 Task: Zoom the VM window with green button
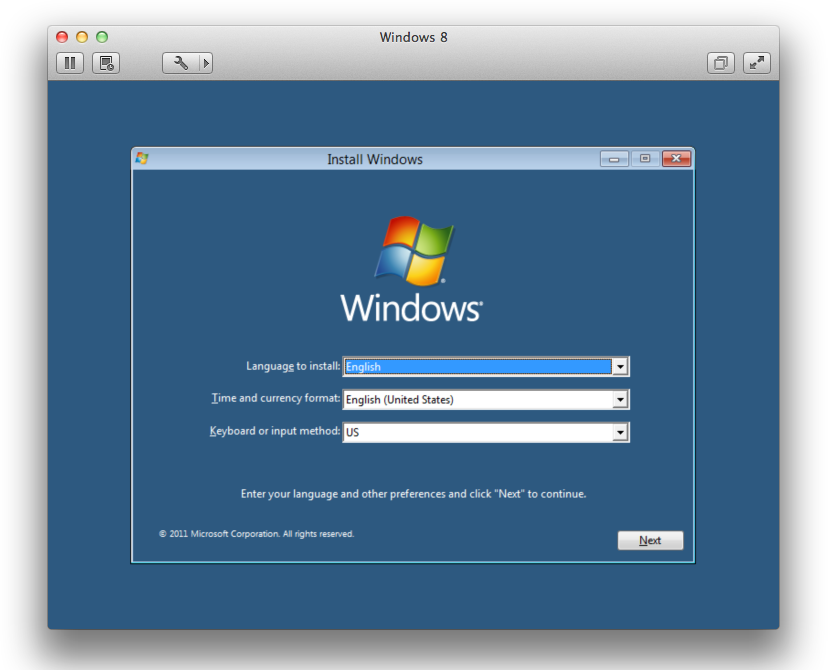tap(102, 37)
